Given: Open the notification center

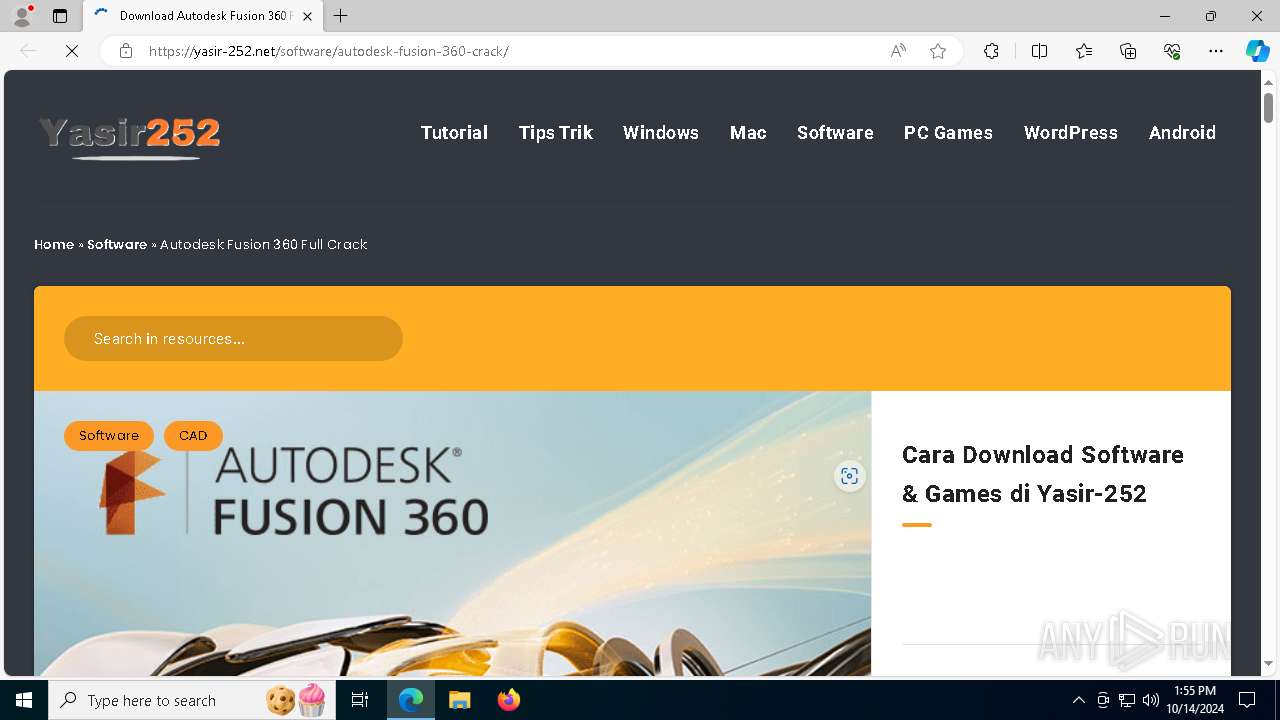Looking at the screenshot, I should pyautogui.click(x=1247, y=700).
